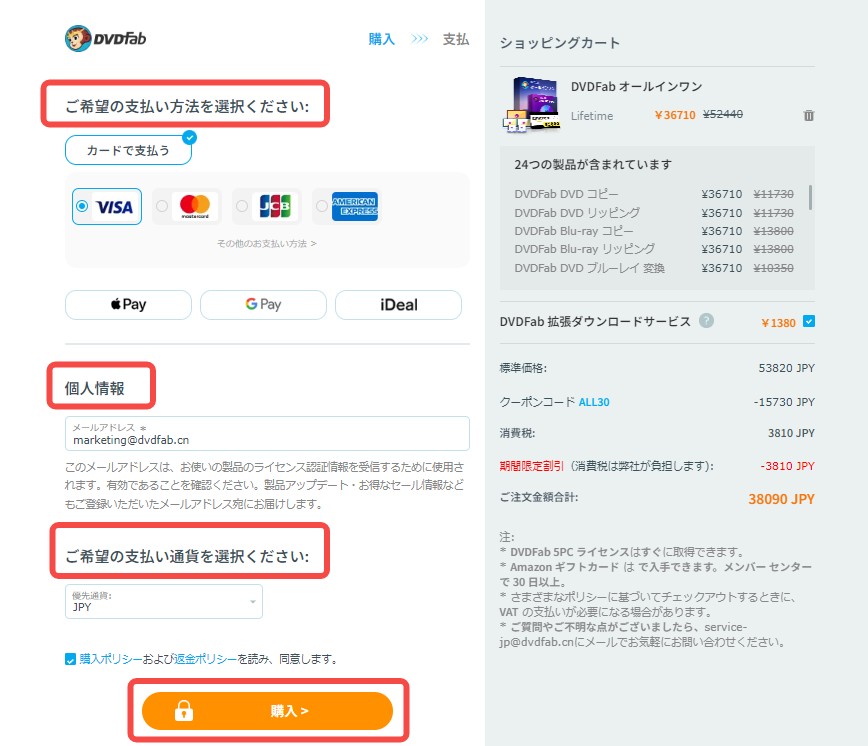The image size is (868, 746).
Task: Click DVDFab DVD コピー row
Action: (x=654, y=194)
